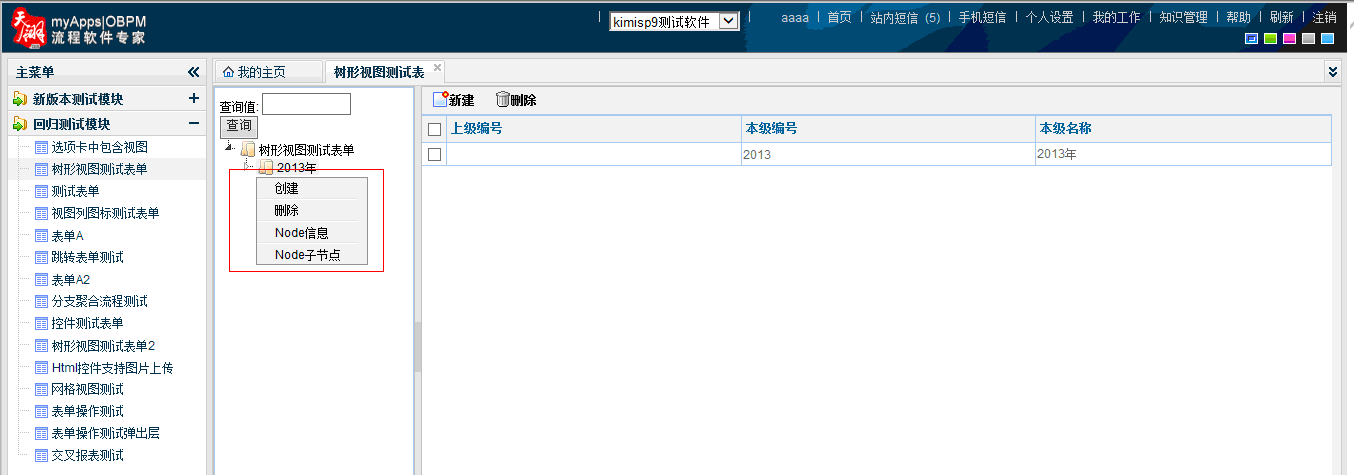The width and height of the screenshot is (1354, 475).
Task: Open 表单A2 in the sidebar
Action: [70, 279]
